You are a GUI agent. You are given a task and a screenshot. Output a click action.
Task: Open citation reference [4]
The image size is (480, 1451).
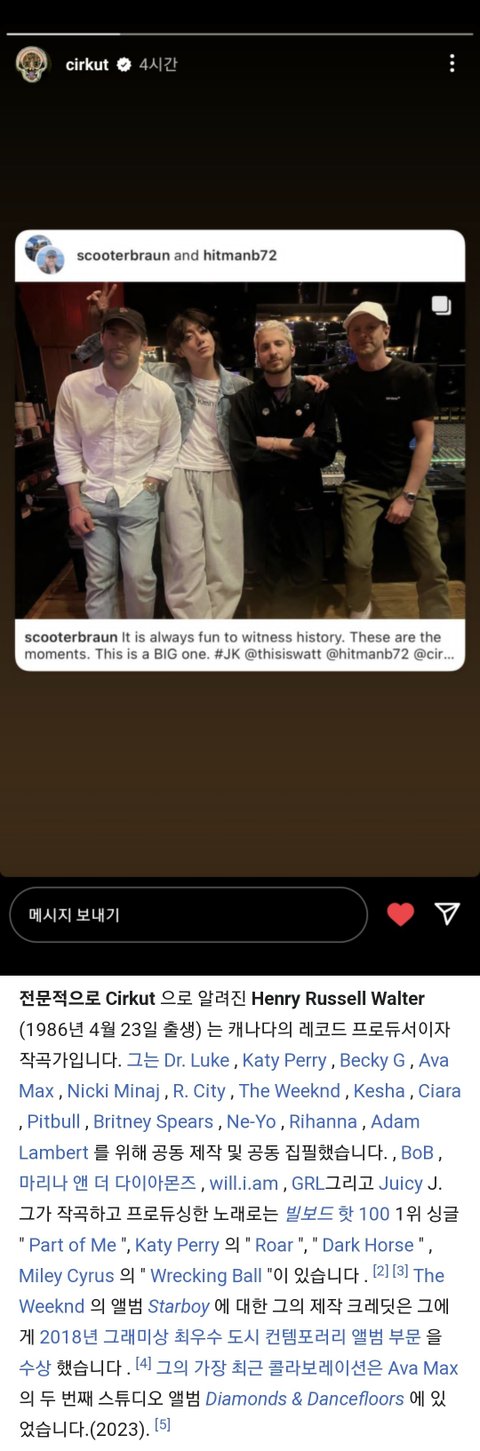pos(144,1364)
